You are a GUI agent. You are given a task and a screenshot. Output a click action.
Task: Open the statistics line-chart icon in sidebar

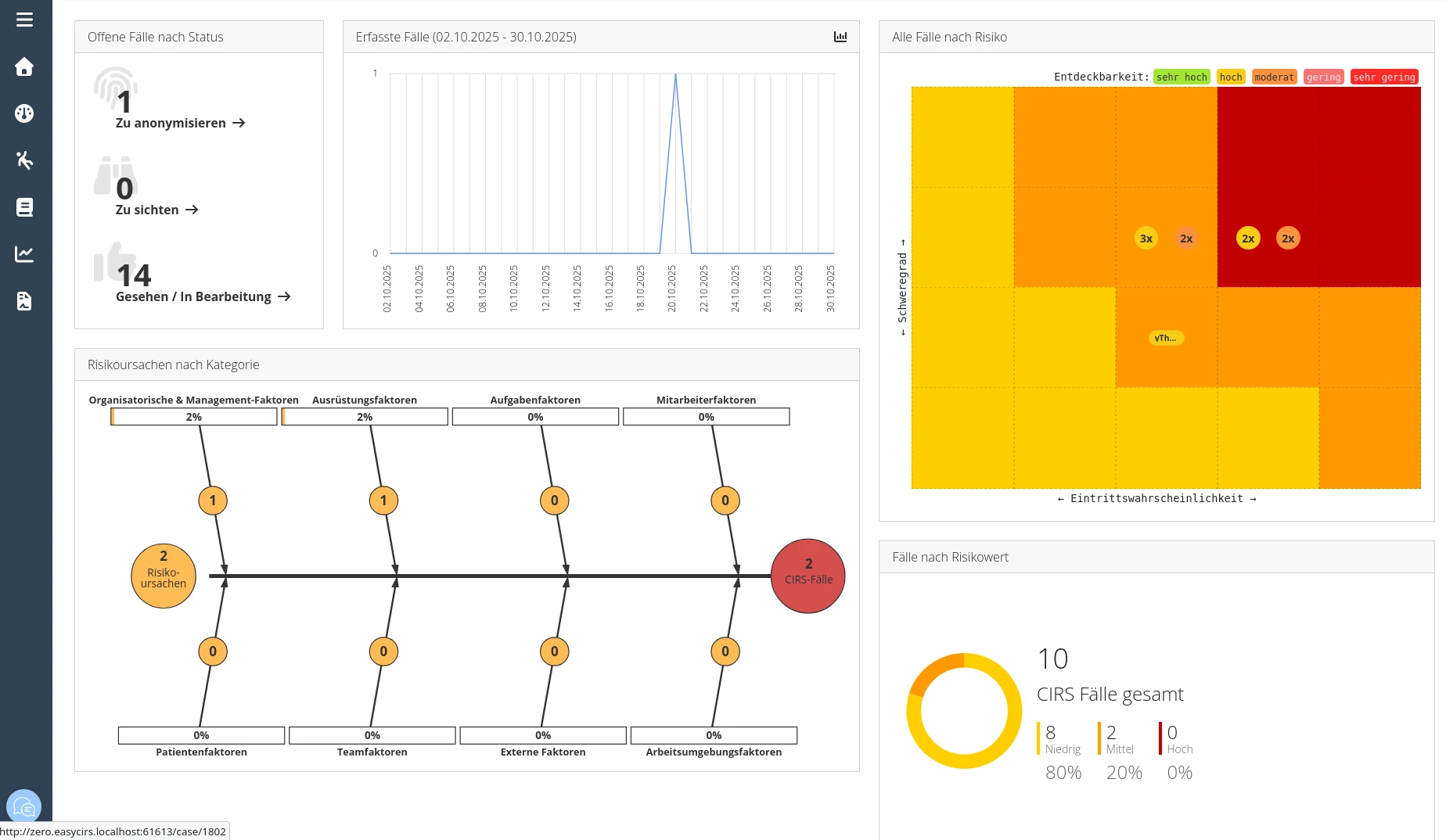(25, 253)
